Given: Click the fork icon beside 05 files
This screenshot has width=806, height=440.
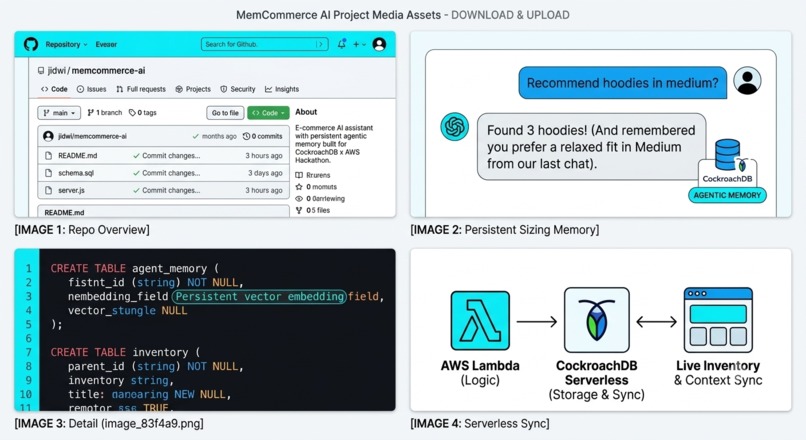Looking at the screenshot, I should [x=299, y=210].
